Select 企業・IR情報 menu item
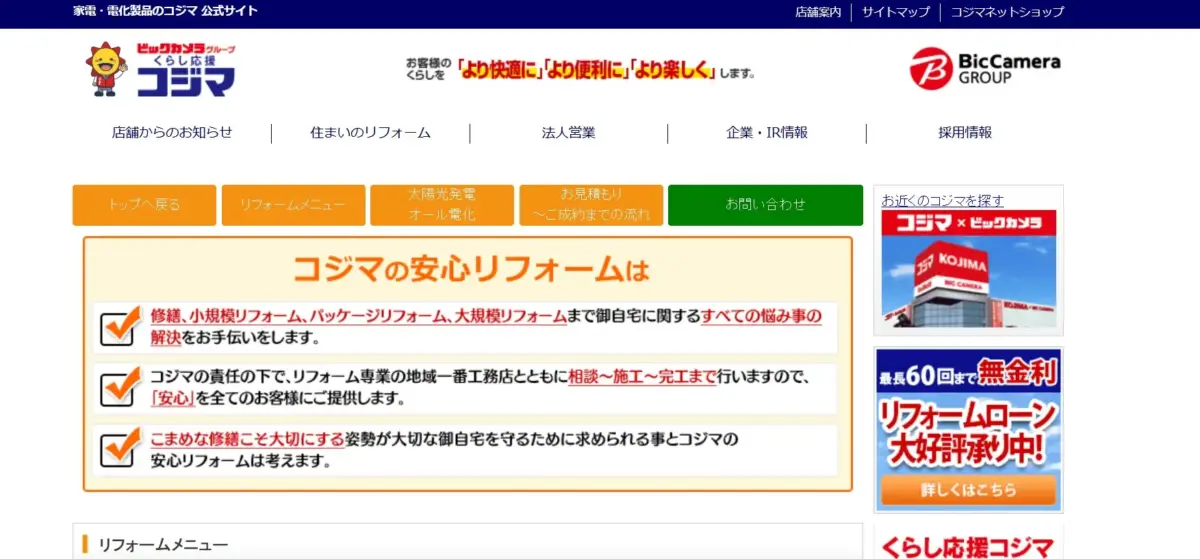 (767, 133)
